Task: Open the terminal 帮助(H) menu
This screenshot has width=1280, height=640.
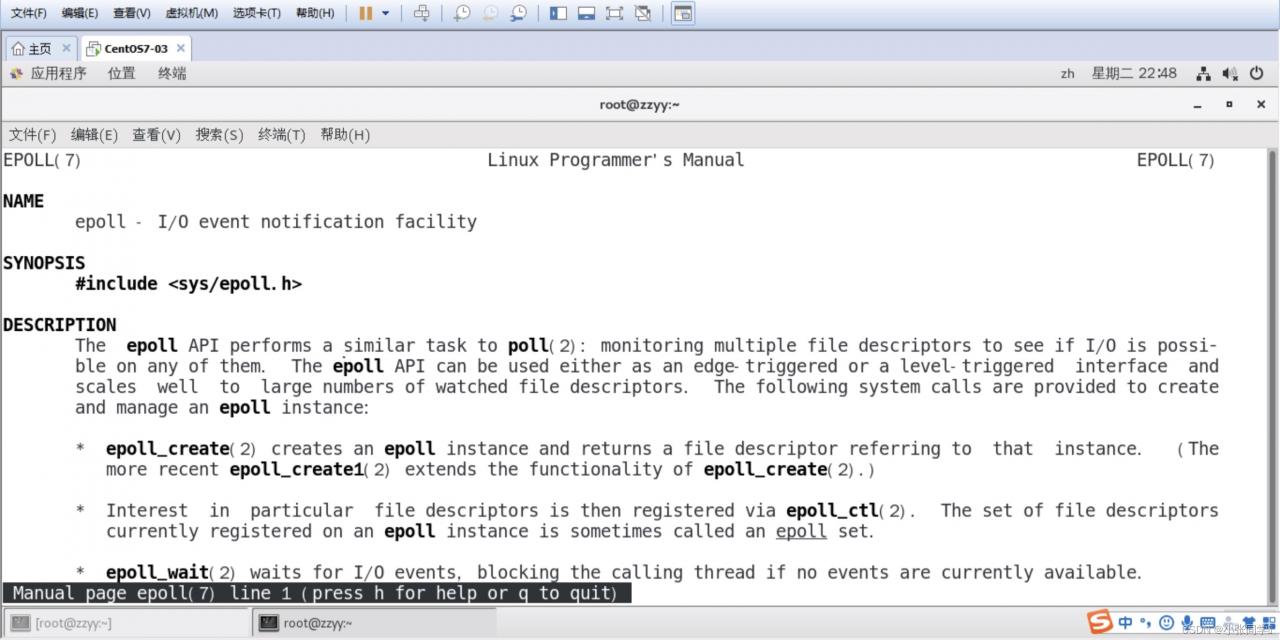Action: point(345,134)
